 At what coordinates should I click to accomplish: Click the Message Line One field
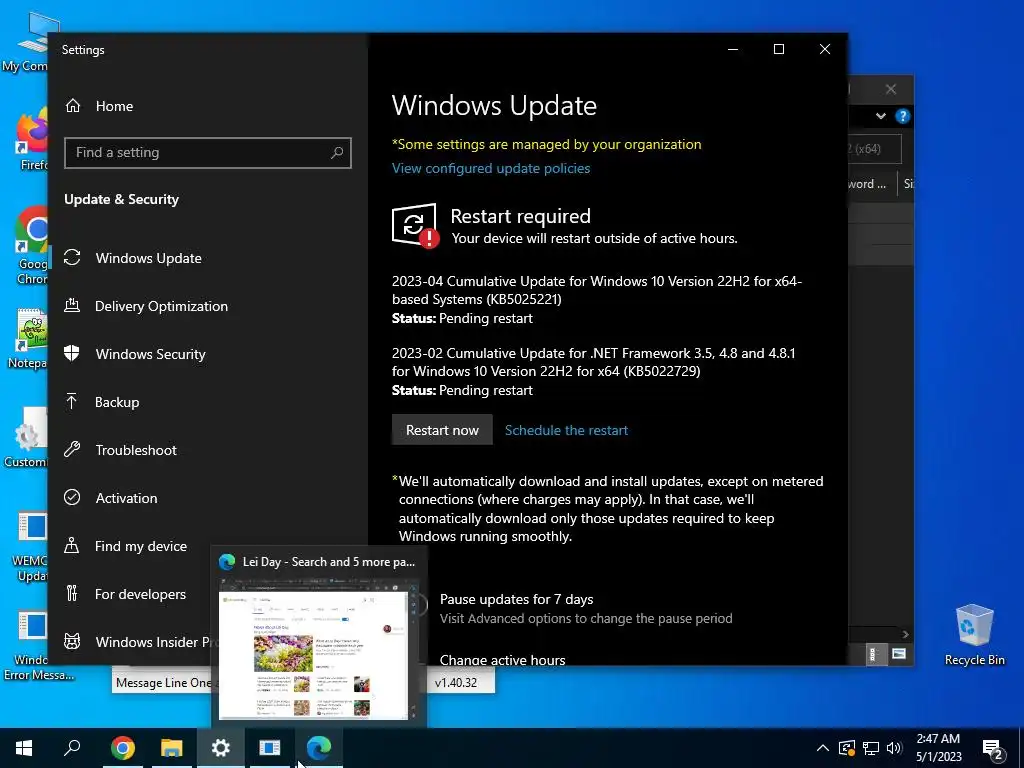[162, 683]
